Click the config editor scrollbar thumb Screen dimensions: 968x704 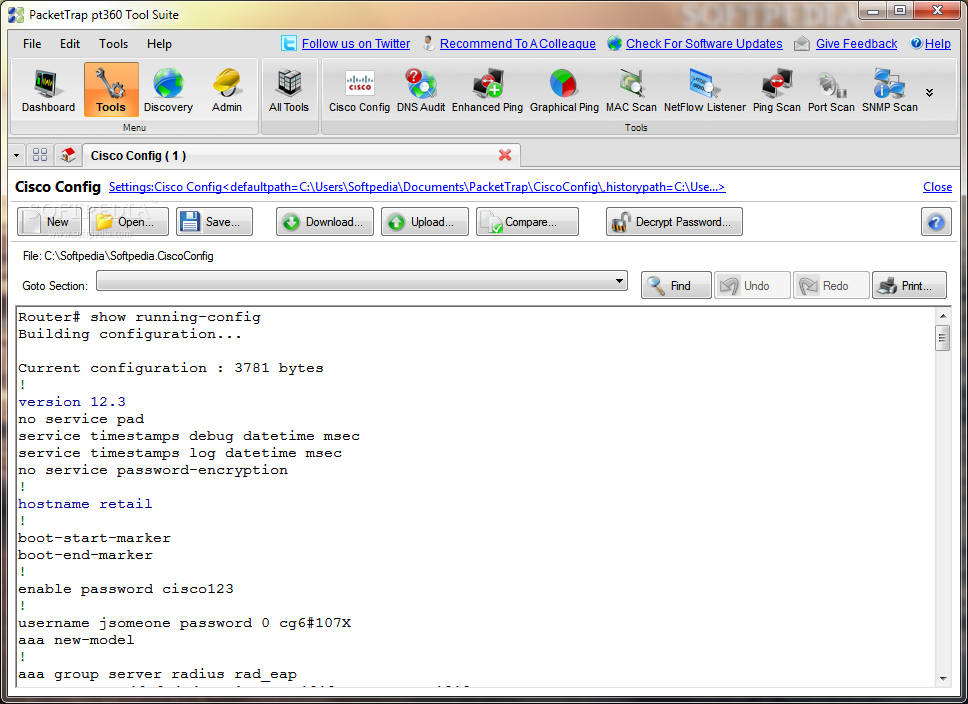pos(943,337)
